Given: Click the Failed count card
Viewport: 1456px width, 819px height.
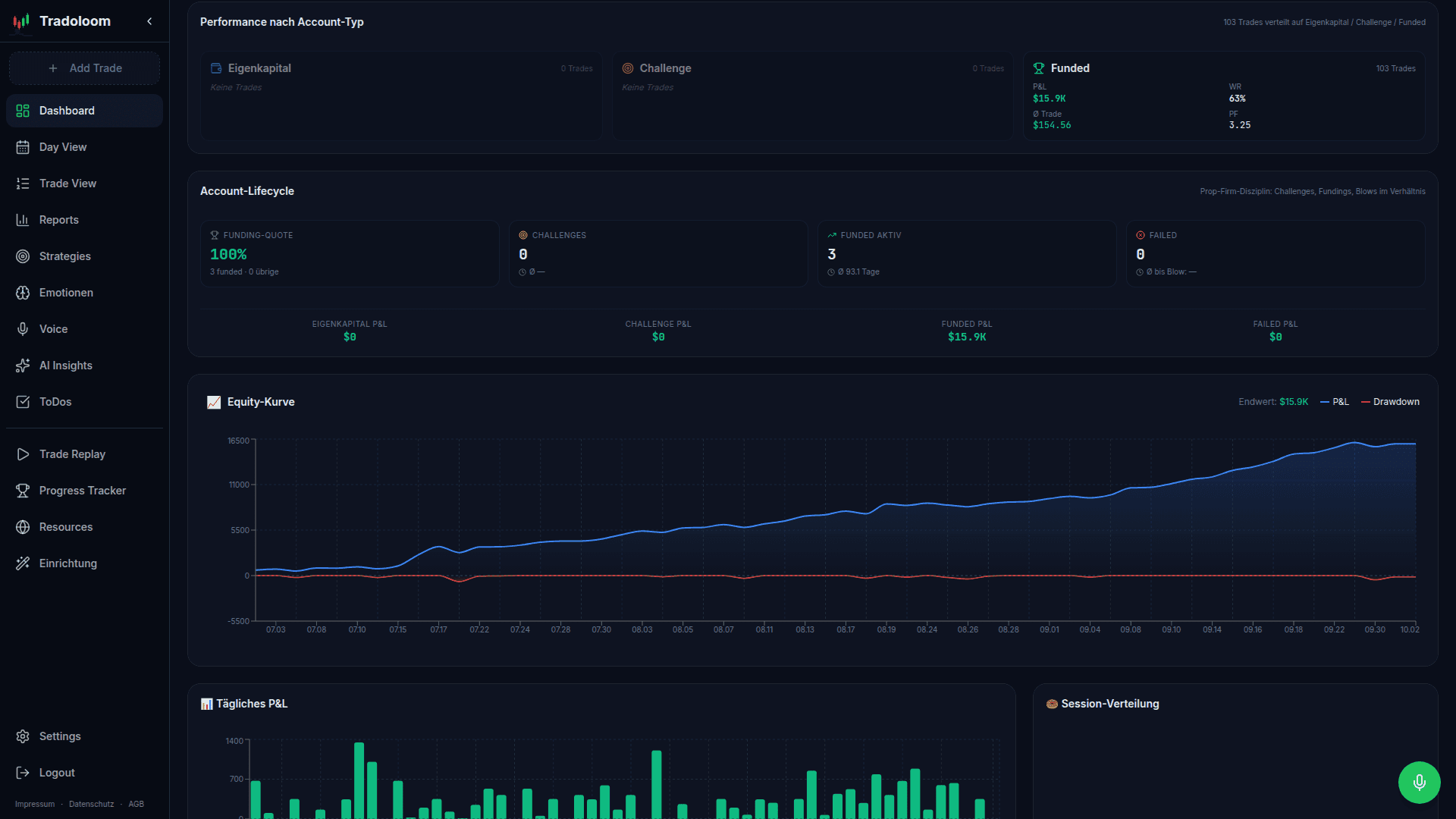Looking at the screenshot, I should tap(1276, 253).
